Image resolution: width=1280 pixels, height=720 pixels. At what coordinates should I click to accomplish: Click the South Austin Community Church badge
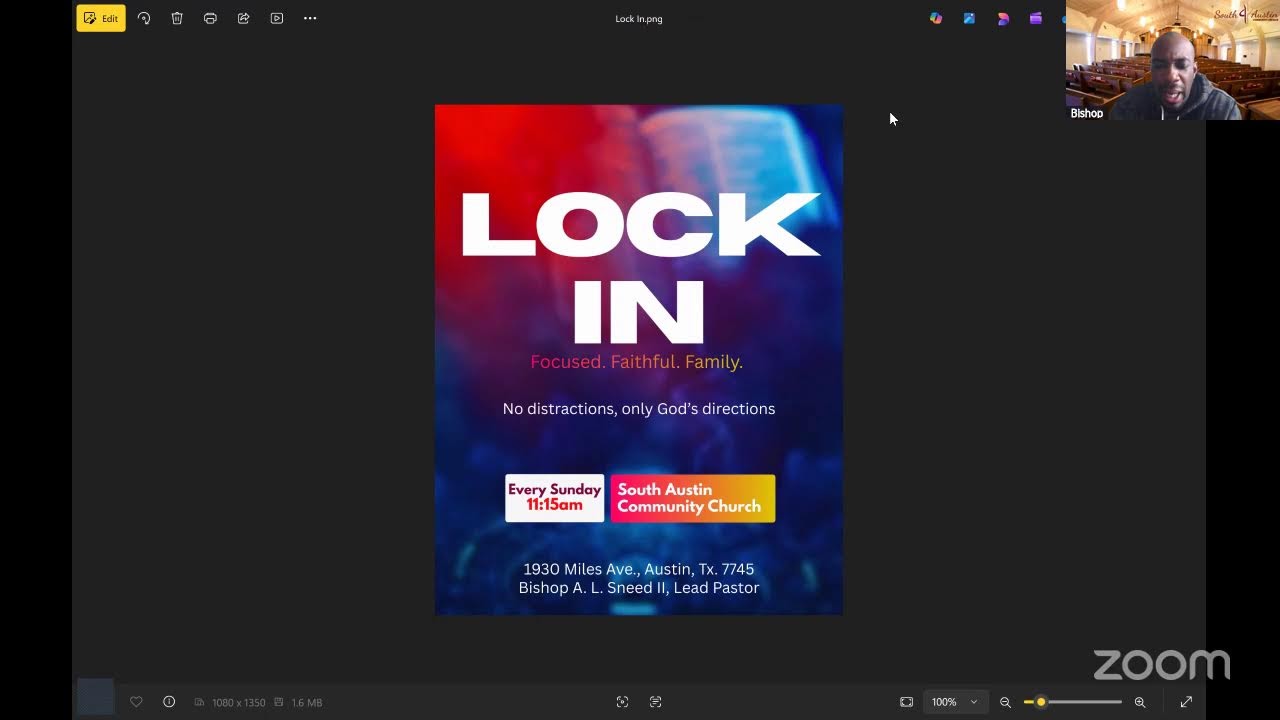pyautogui.click(x=693, y=498)
